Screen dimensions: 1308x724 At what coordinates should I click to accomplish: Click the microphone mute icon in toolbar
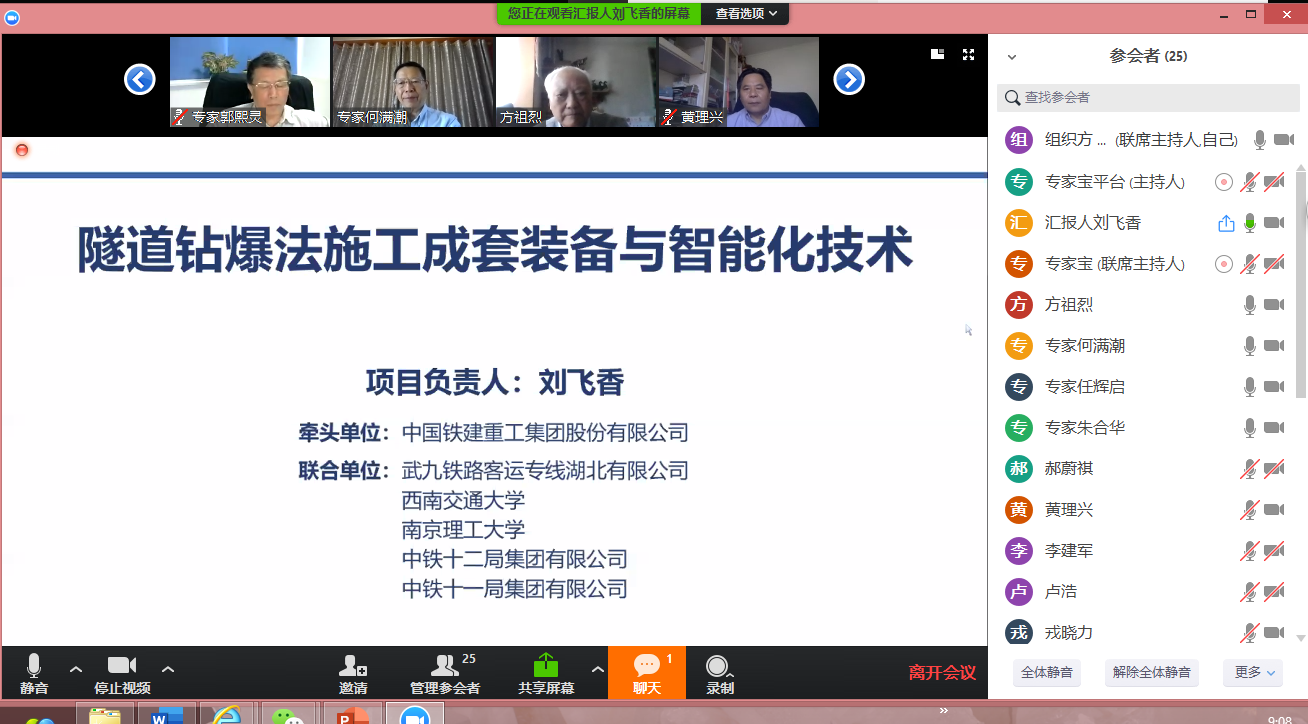point(34,666)
